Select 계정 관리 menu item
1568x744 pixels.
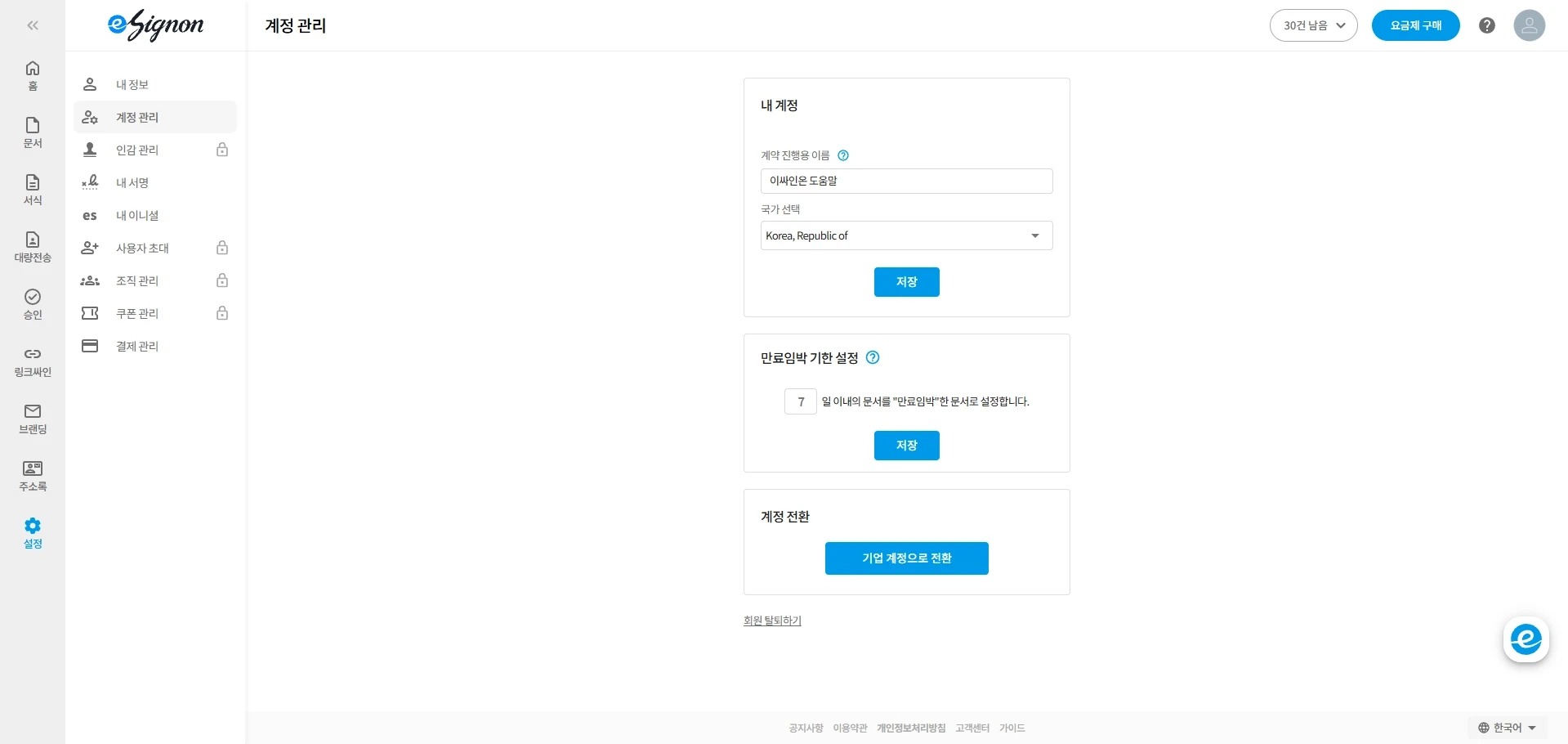155,117
